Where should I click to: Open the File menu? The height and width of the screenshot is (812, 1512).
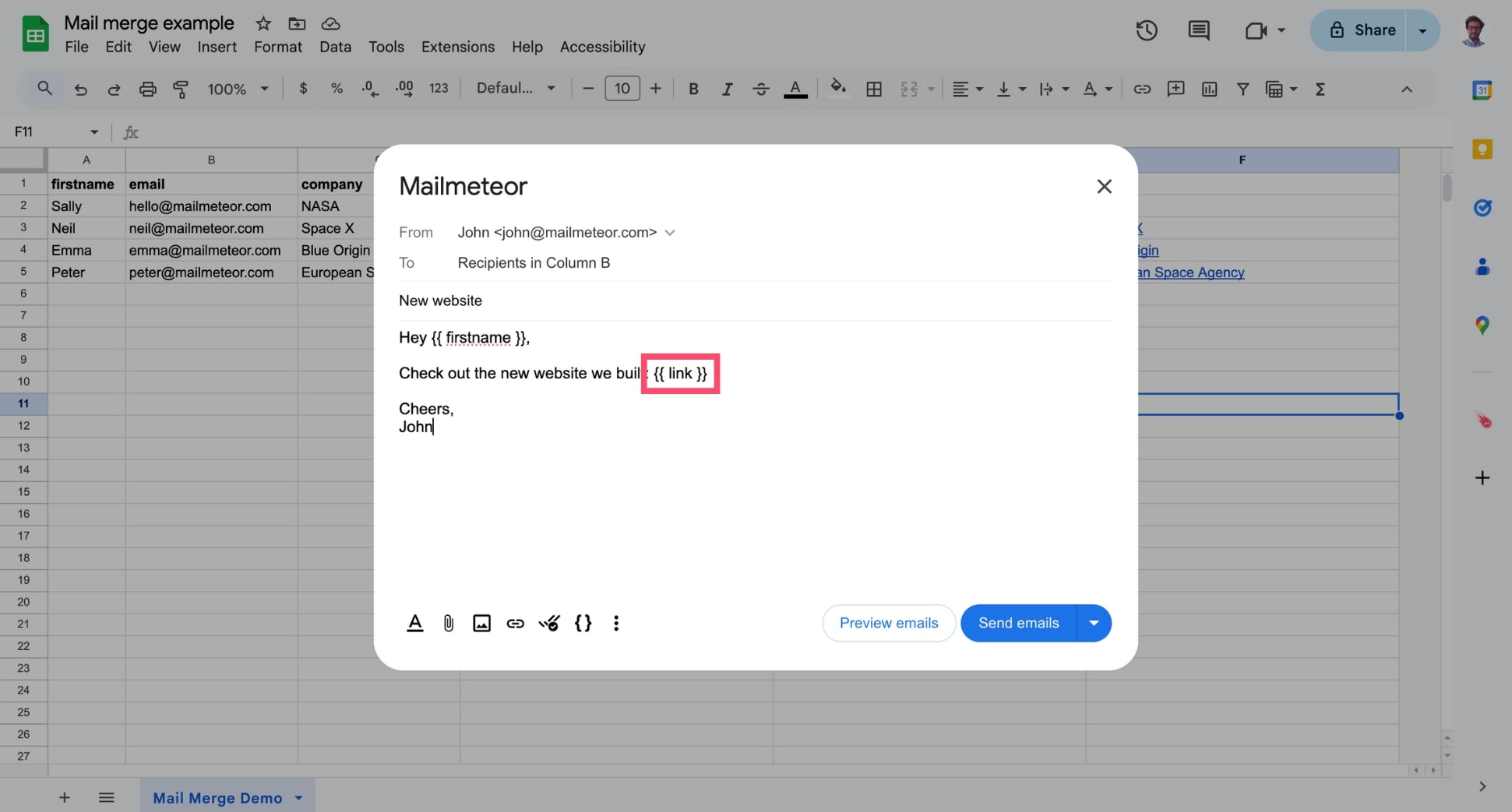76,47
